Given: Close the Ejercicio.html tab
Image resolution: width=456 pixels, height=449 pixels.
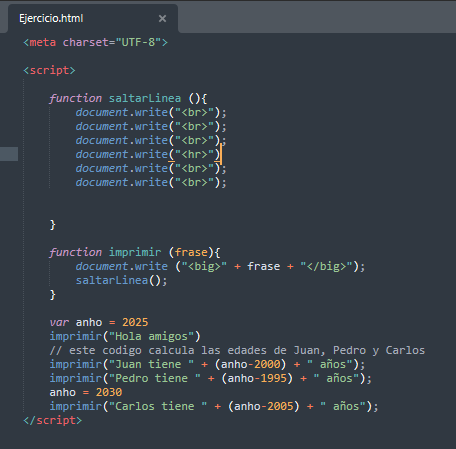Looking at the screenshot, I should click(x=162, y=18).
